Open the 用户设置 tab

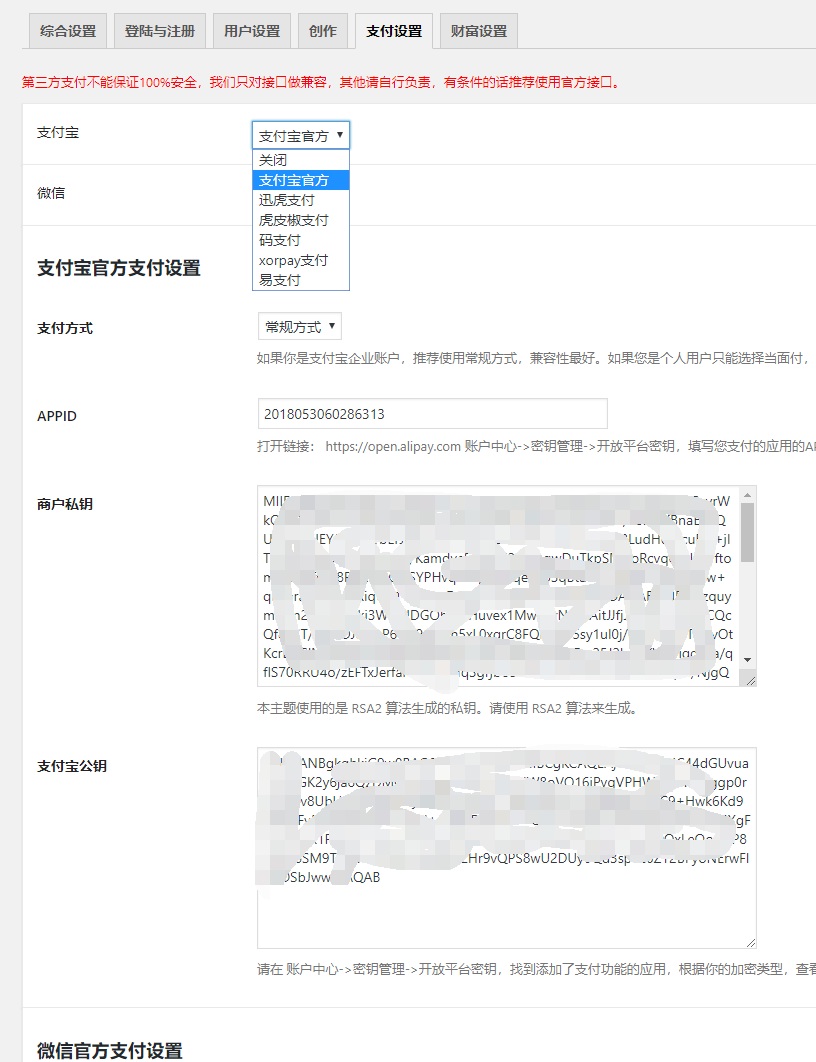pyautogui.click(x=252, y=31)
